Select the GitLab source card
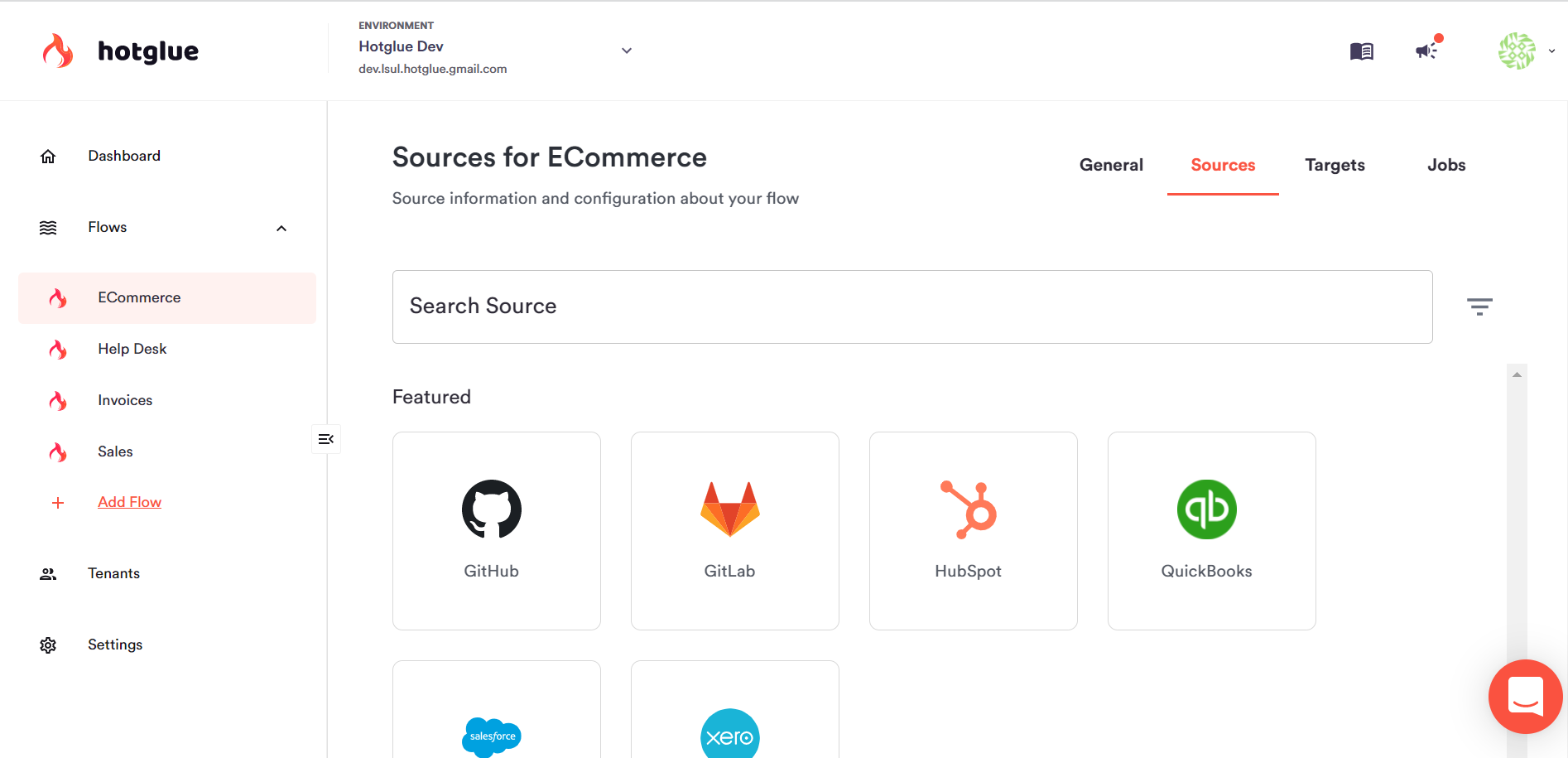The image size is (1568, 758). click(735, 531)
